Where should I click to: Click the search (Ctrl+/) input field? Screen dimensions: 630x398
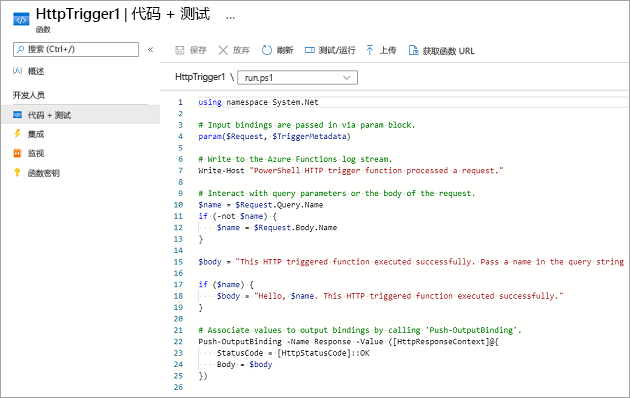(76, 49)
